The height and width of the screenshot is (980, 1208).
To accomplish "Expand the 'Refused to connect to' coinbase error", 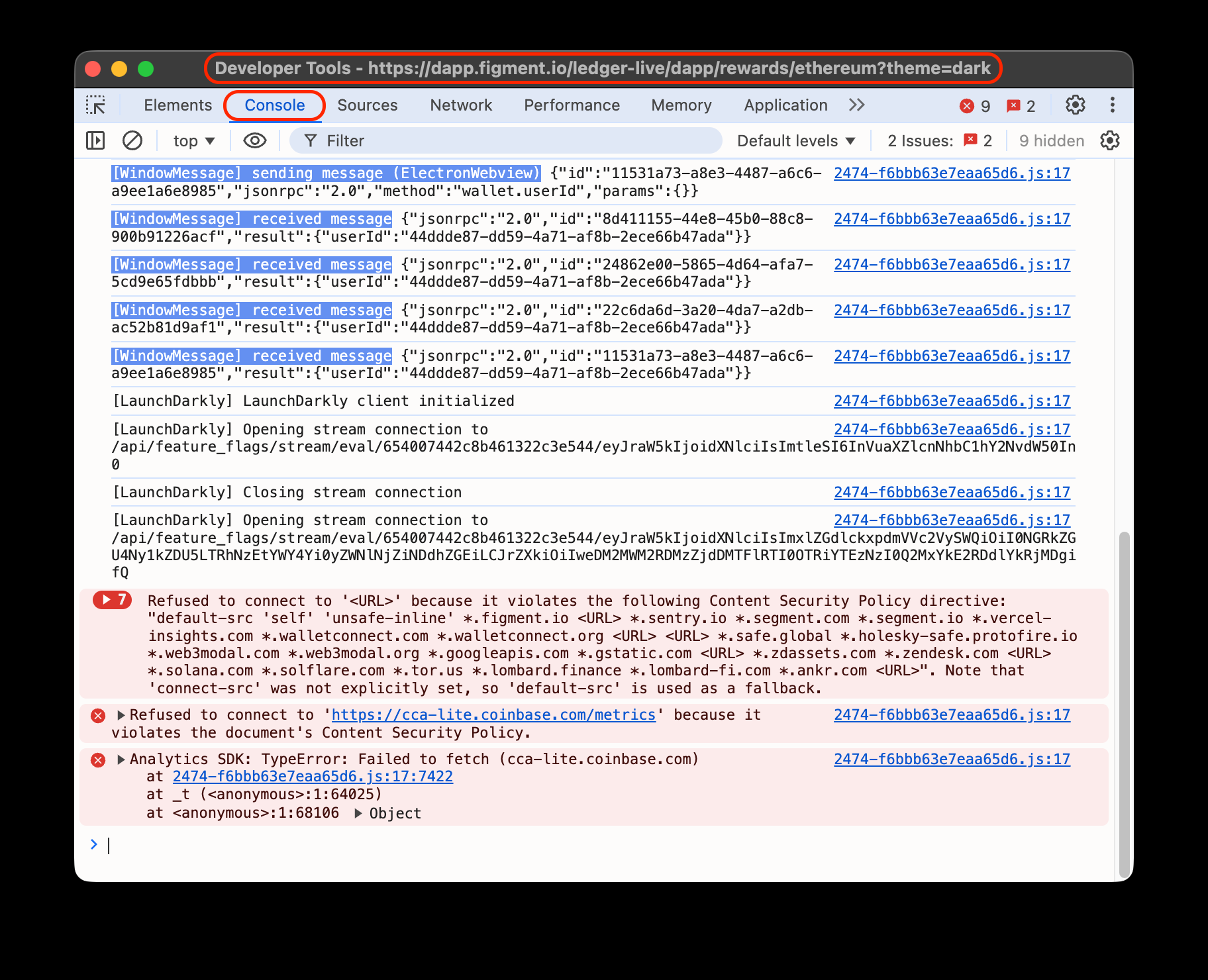I will click(x=121, y=715).
